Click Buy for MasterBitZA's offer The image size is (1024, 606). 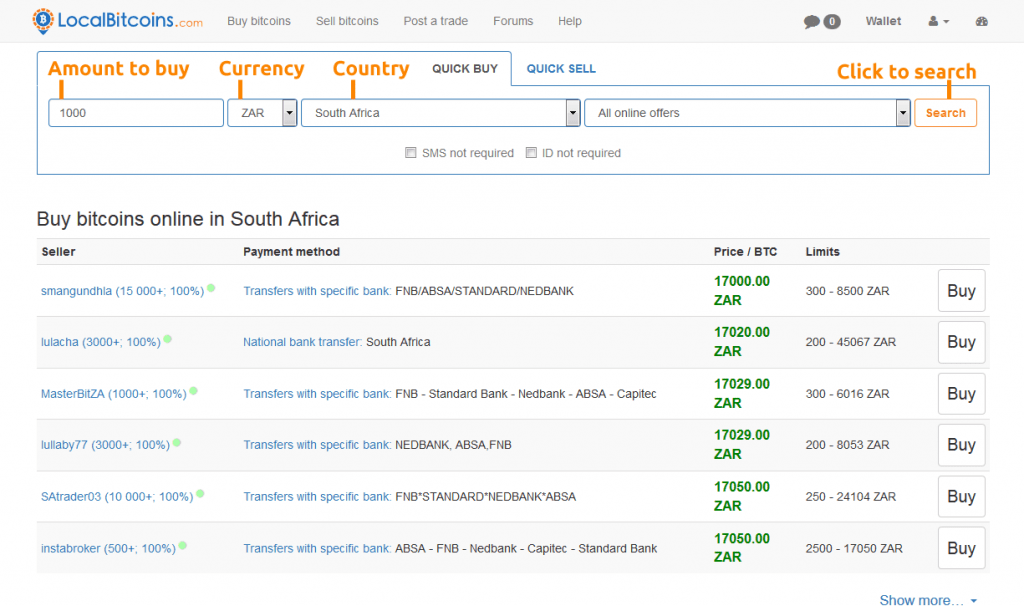click(x=961, y=394)
